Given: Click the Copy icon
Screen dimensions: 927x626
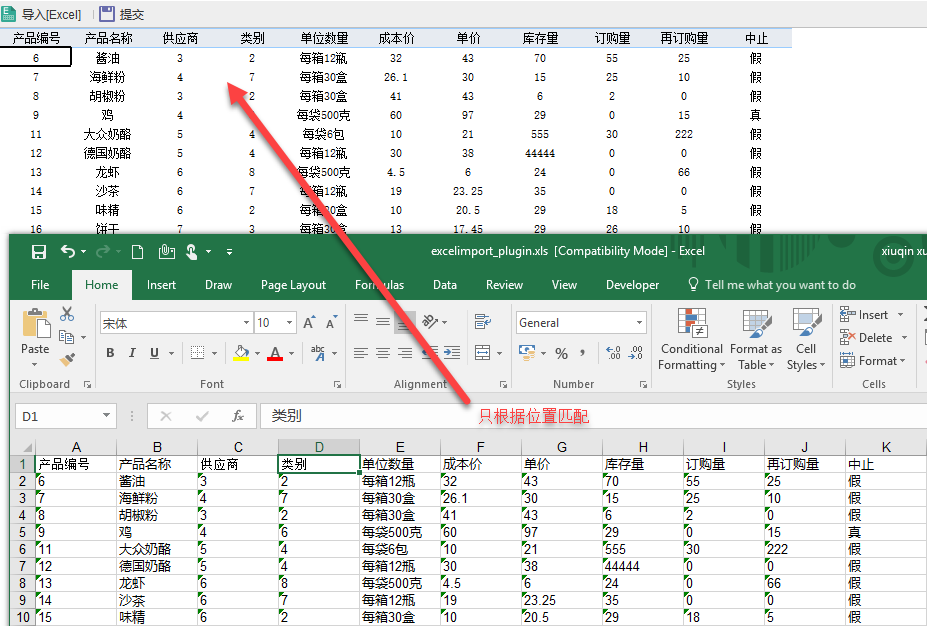Looking at the screenshot, I should click(67, 337).
